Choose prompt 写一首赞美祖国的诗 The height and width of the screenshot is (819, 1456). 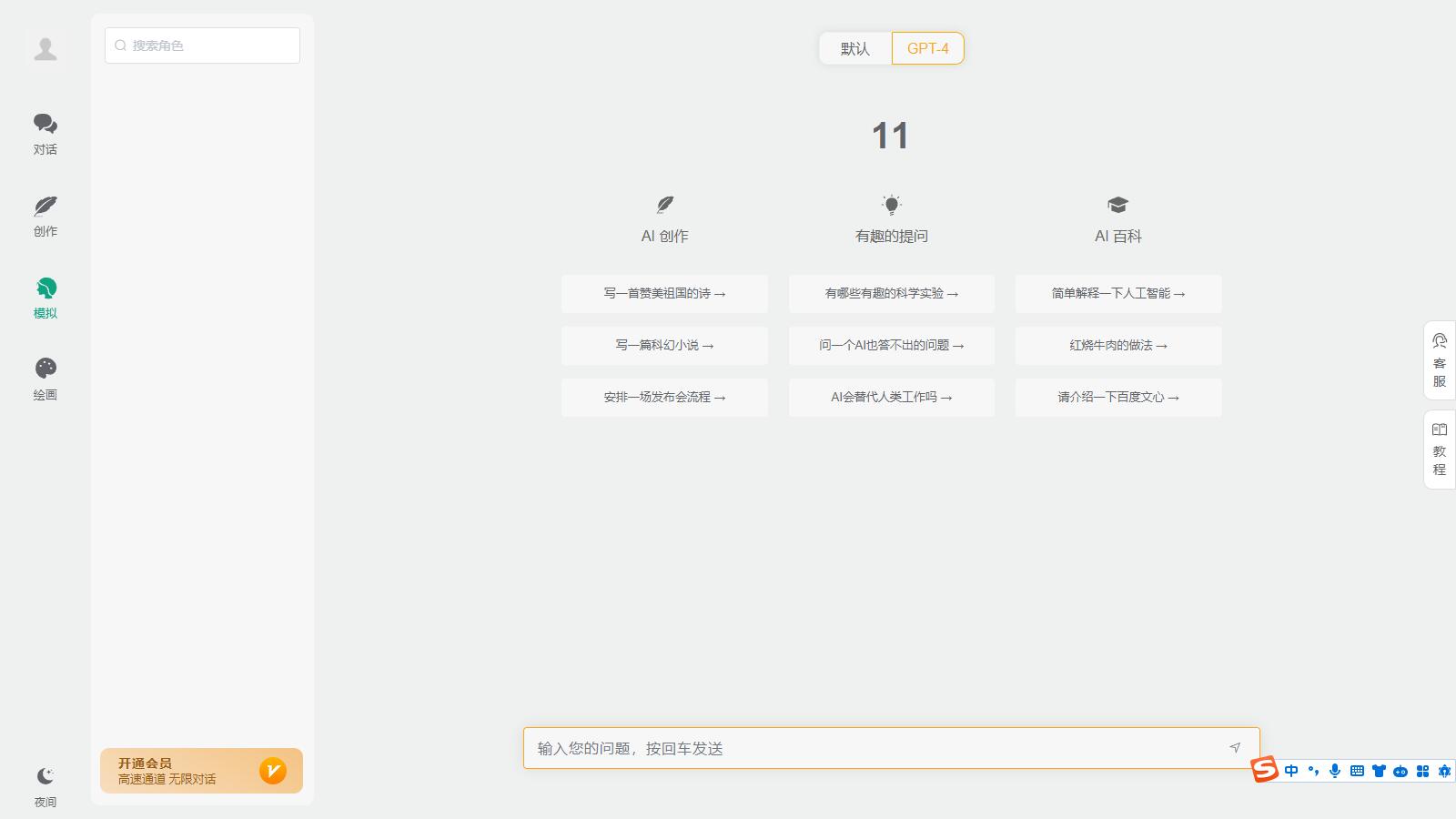tap(664, 294)
